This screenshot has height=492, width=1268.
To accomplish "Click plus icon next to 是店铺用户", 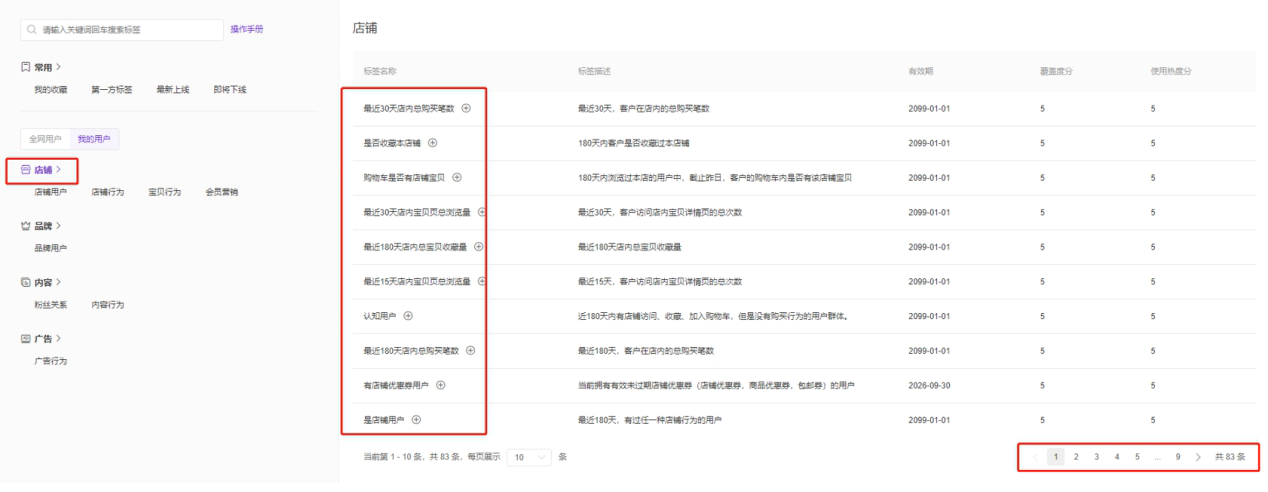I will pos(417,420).
